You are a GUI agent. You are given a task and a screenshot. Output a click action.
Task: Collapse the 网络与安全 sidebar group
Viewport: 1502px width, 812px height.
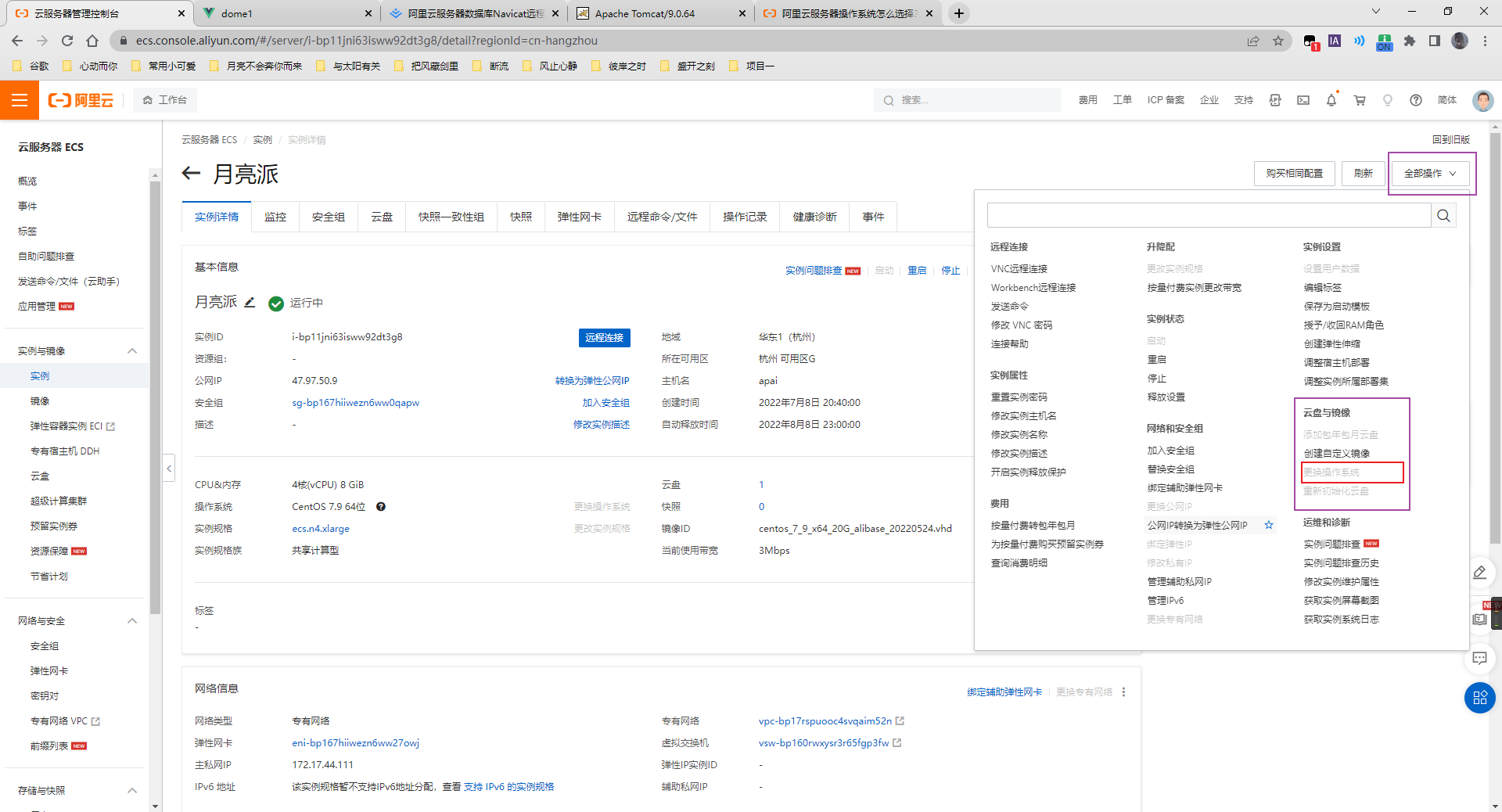[x=132, y=620]
